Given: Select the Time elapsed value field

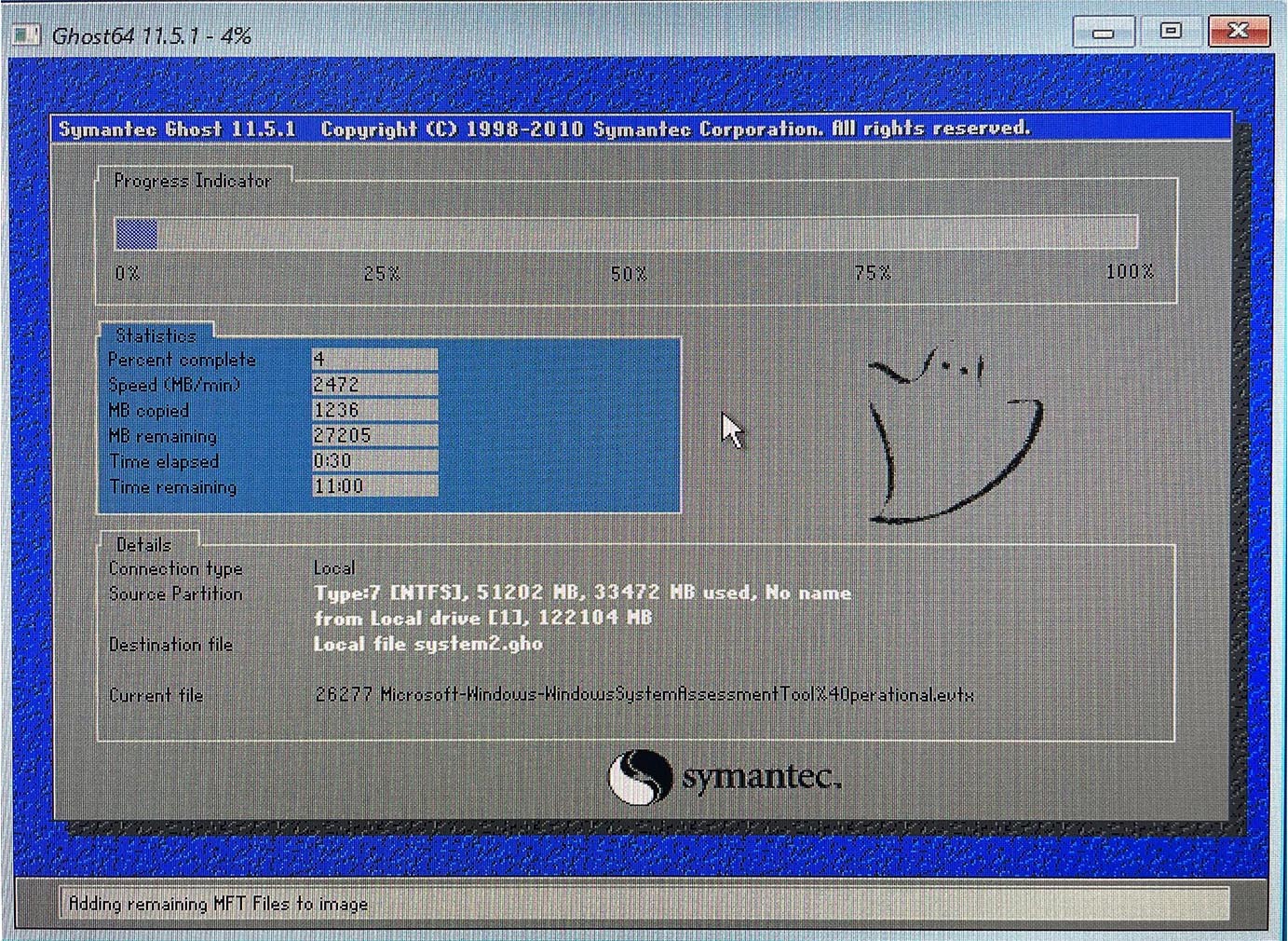Looking at the screenshot, I should click(374, 461).
